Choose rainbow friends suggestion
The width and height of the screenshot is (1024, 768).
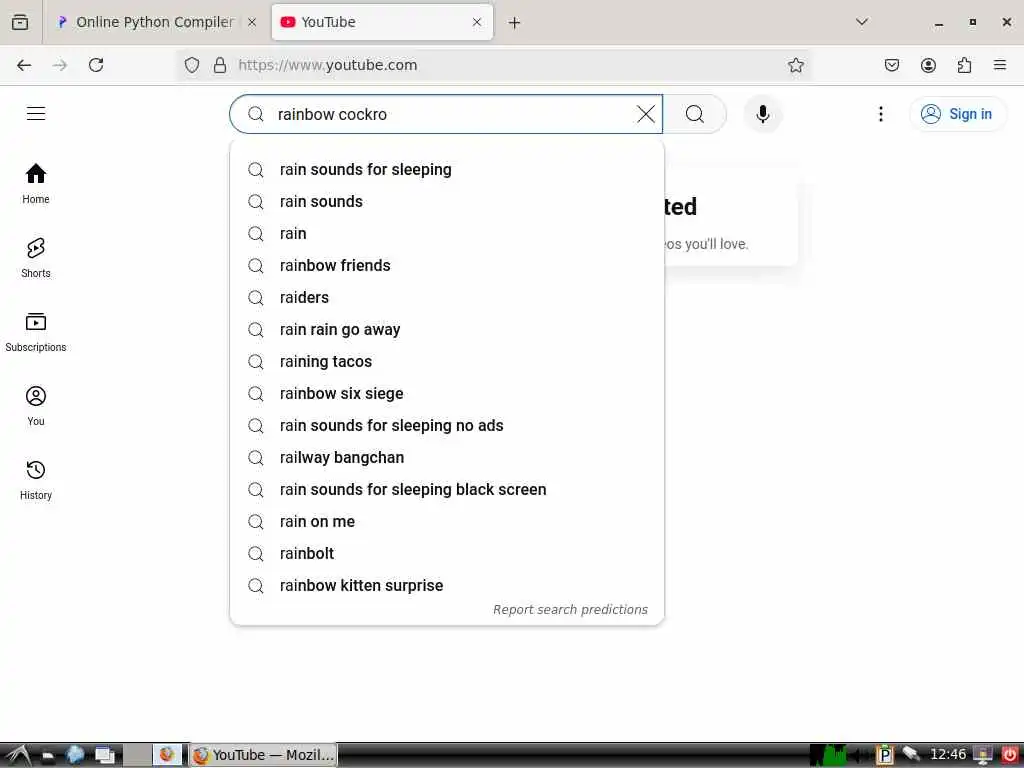coord(447,266)
